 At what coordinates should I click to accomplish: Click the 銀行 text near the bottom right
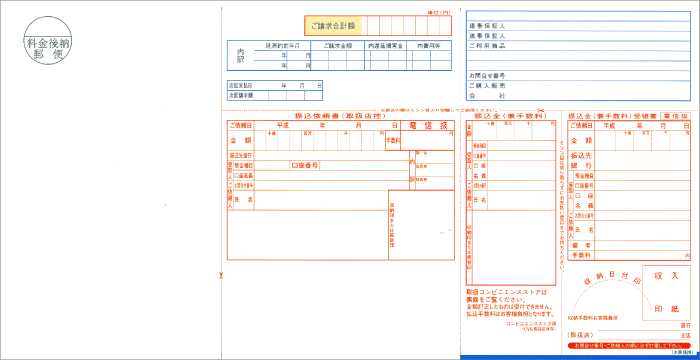click(x=685, y=326)
